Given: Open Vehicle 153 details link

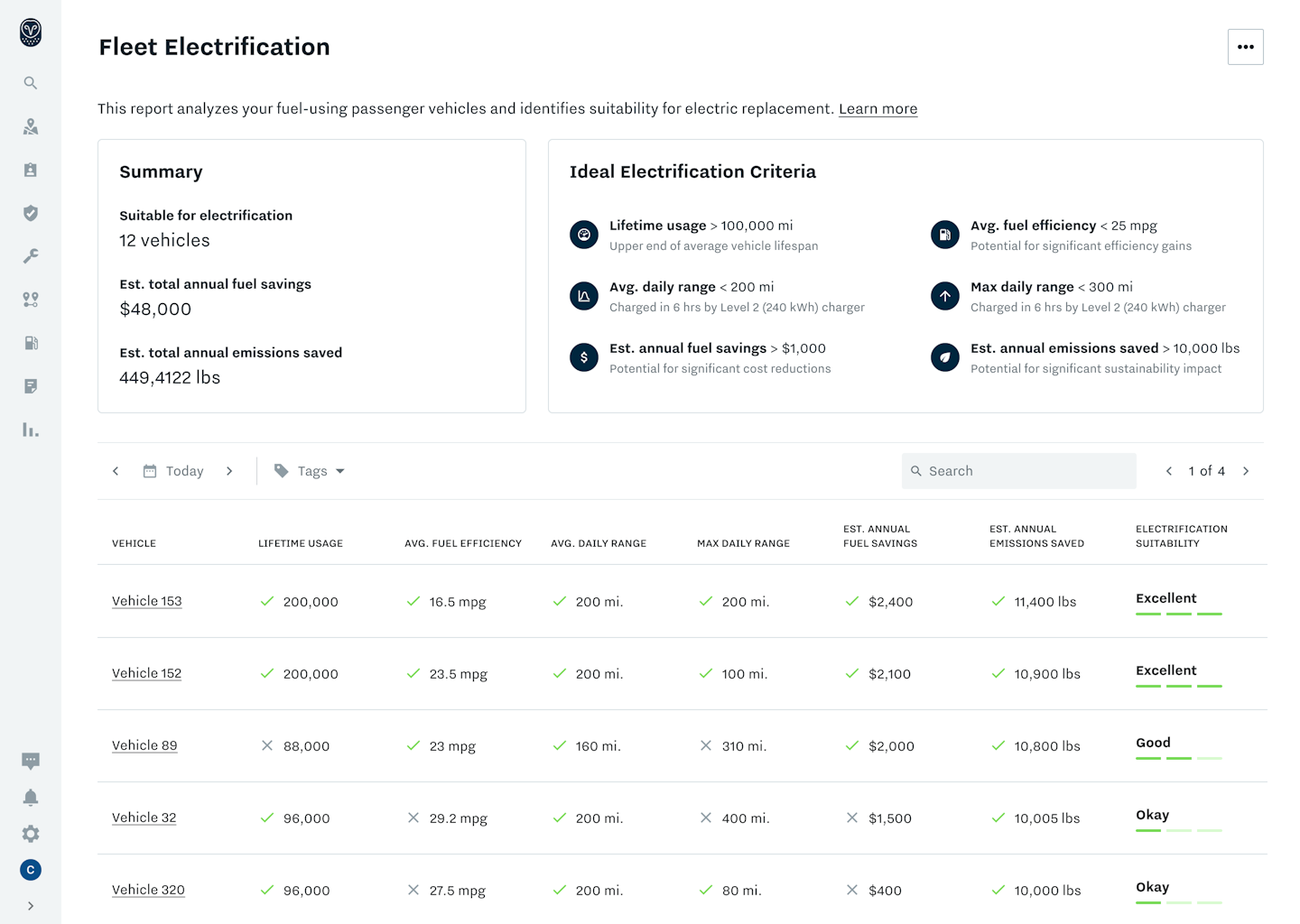Looking at the screenshot, I should tap(147, 601).
